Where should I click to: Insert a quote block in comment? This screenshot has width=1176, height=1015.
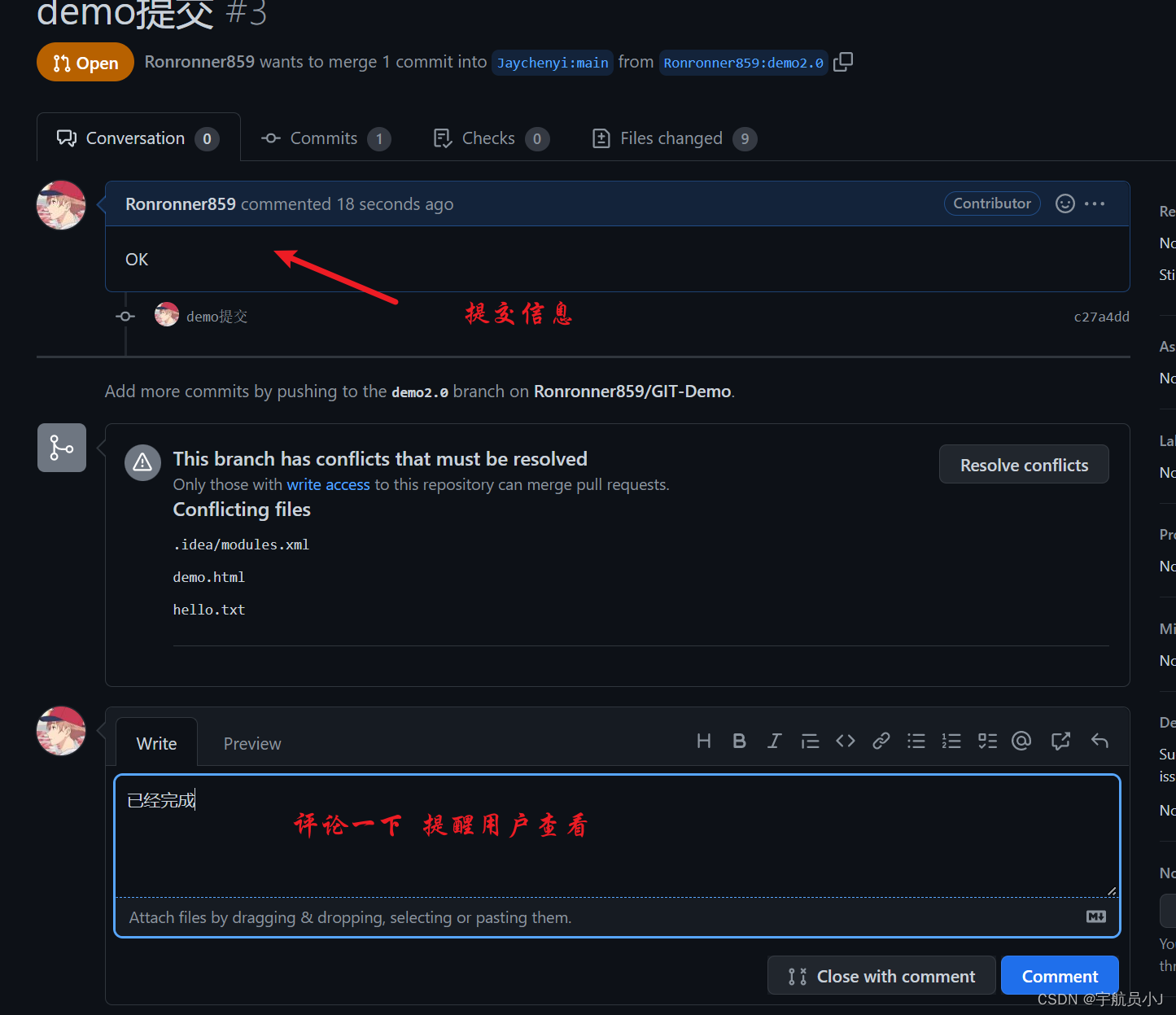click(810, 741)
